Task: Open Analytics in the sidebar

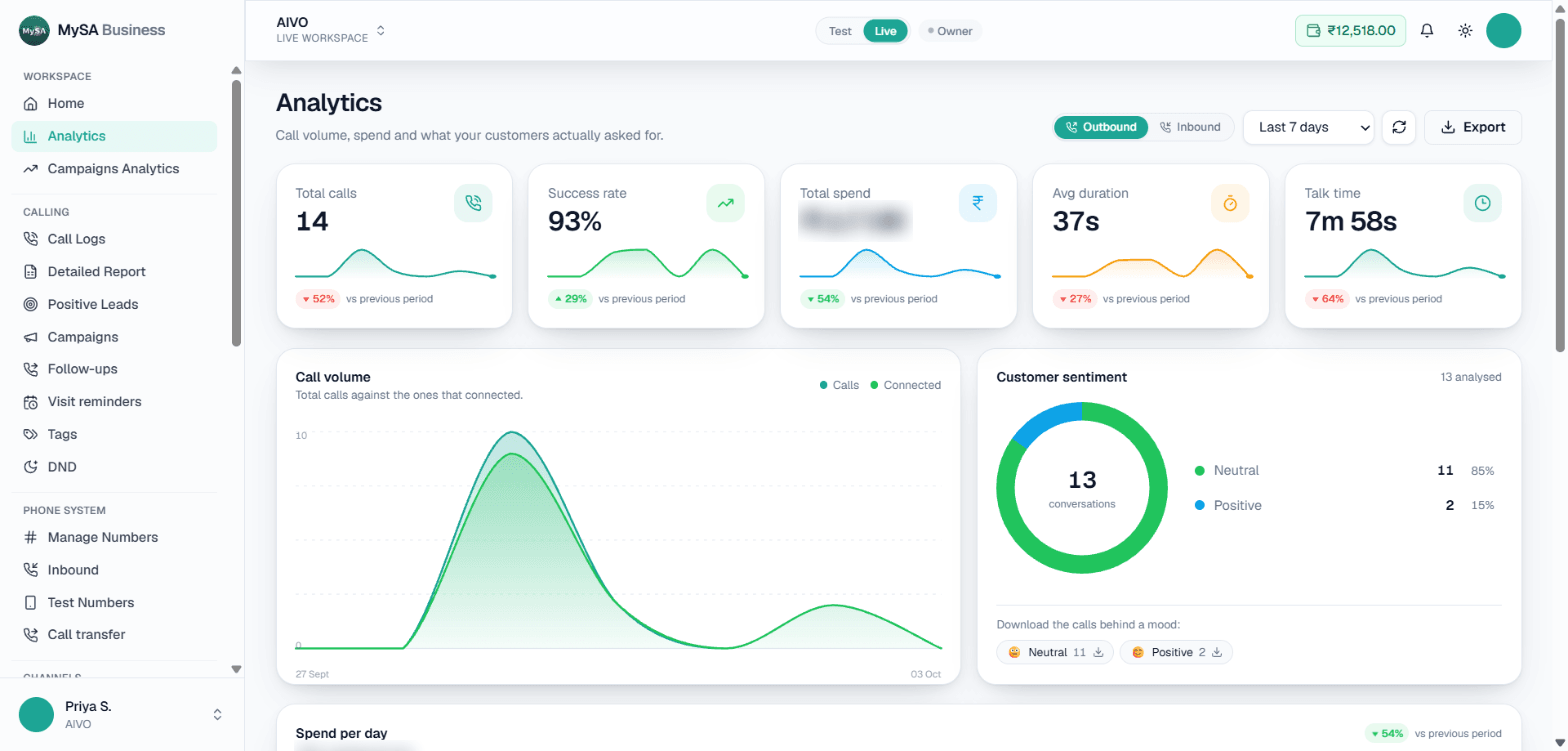Action: tap(114, 136)
